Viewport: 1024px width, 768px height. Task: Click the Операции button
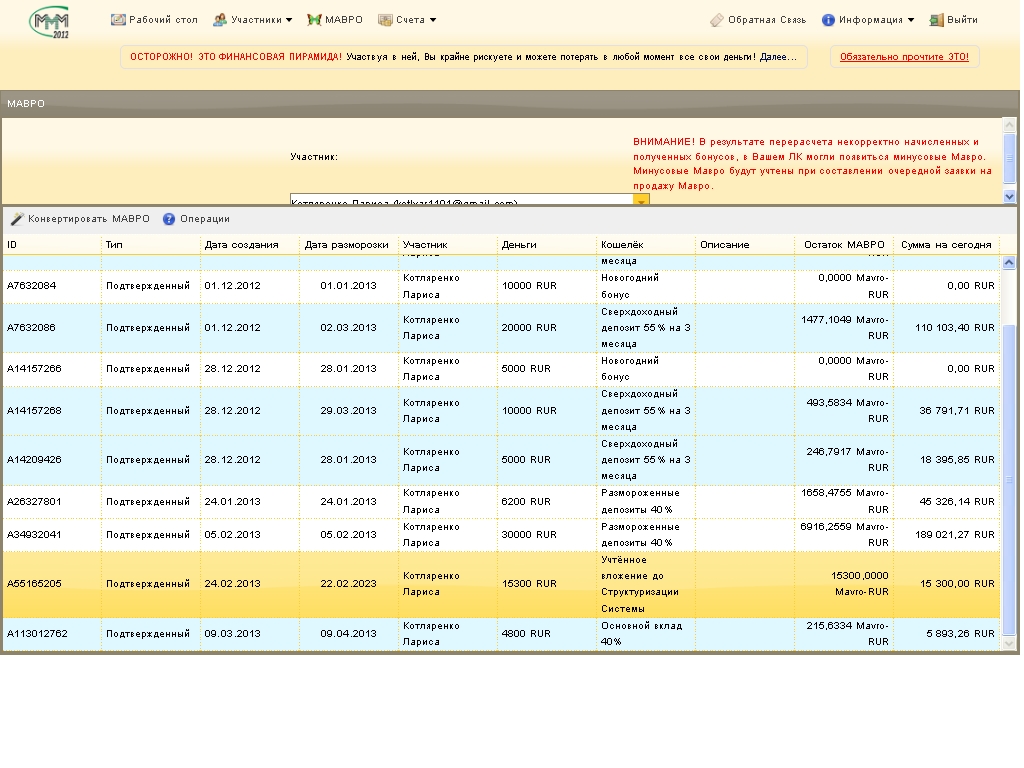197,219
